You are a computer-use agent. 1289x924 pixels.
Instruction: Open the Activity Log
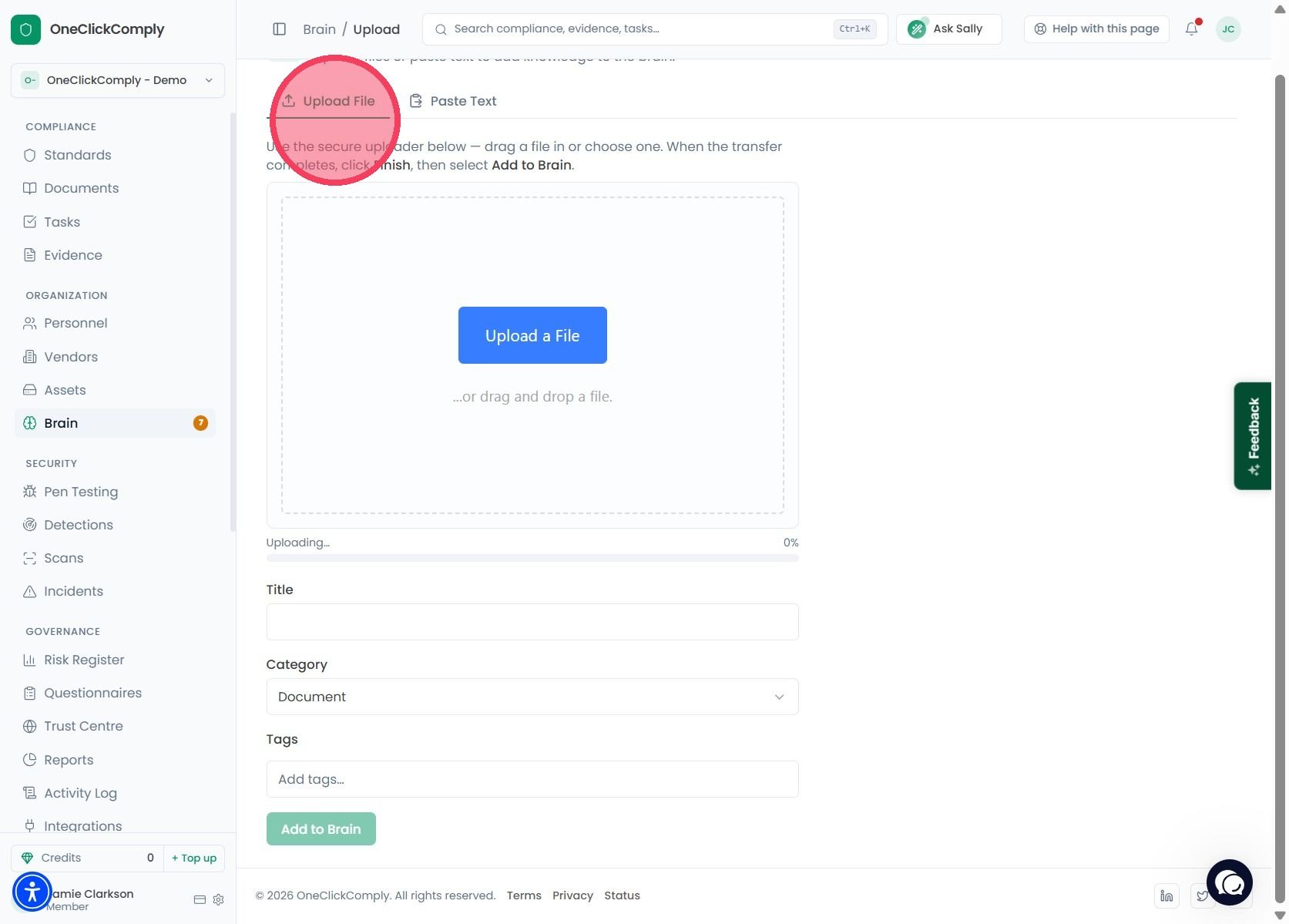tap(80, 793)
